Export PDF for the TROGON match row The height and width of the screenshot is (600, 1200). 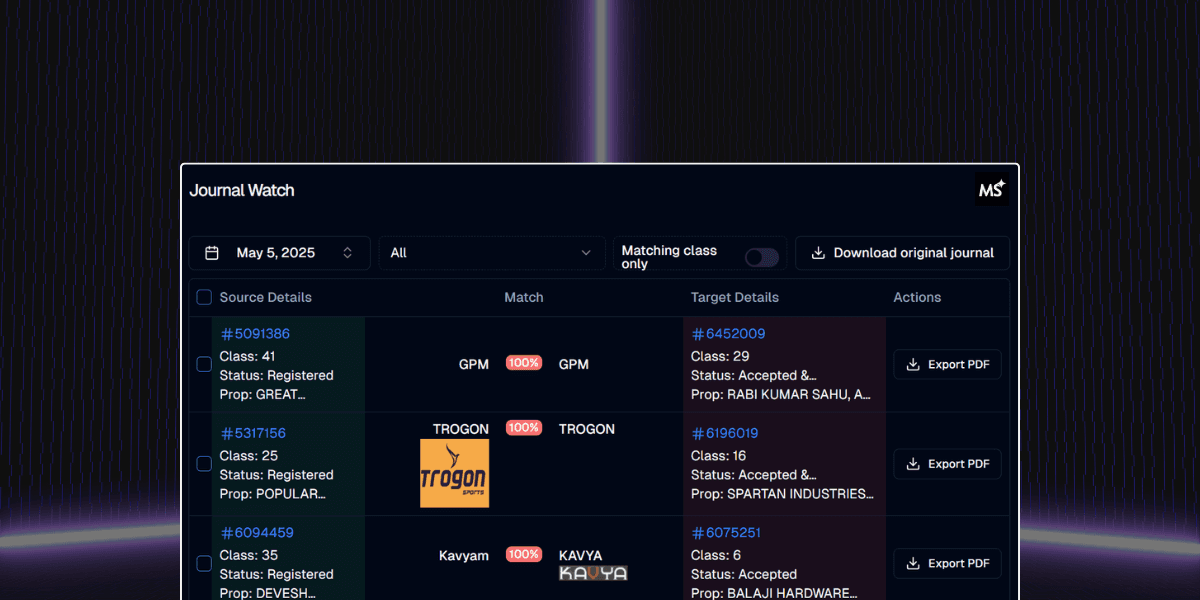tap(947, 463)
